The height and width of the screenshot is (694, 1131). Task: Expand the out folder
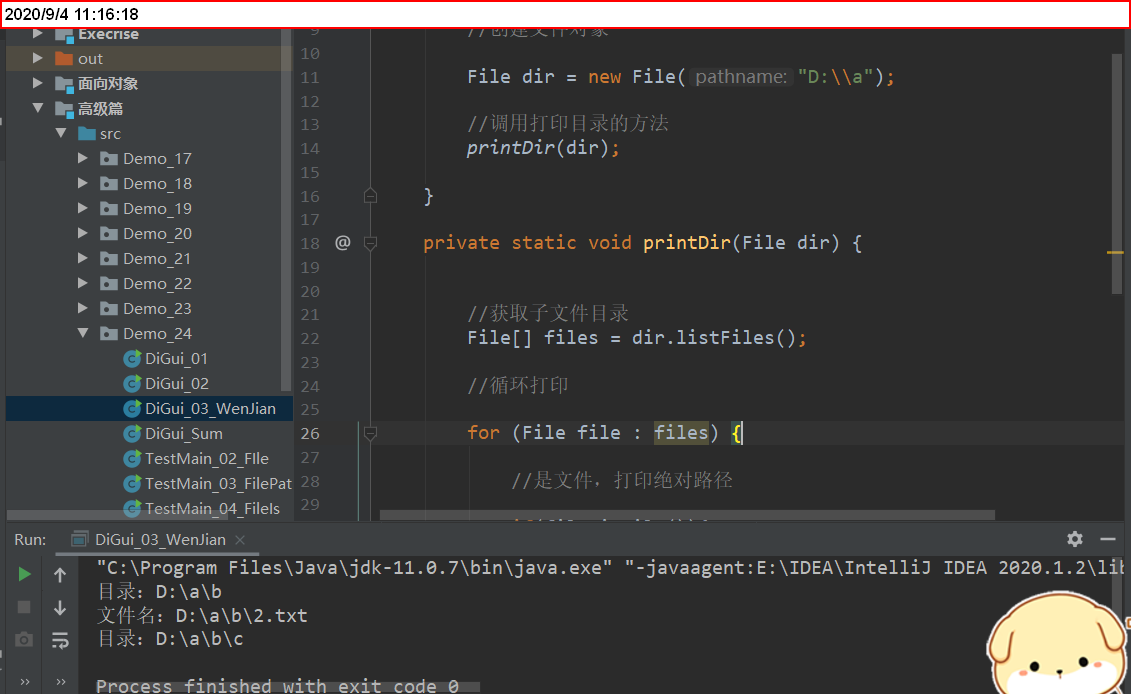[x=38, y=58]
